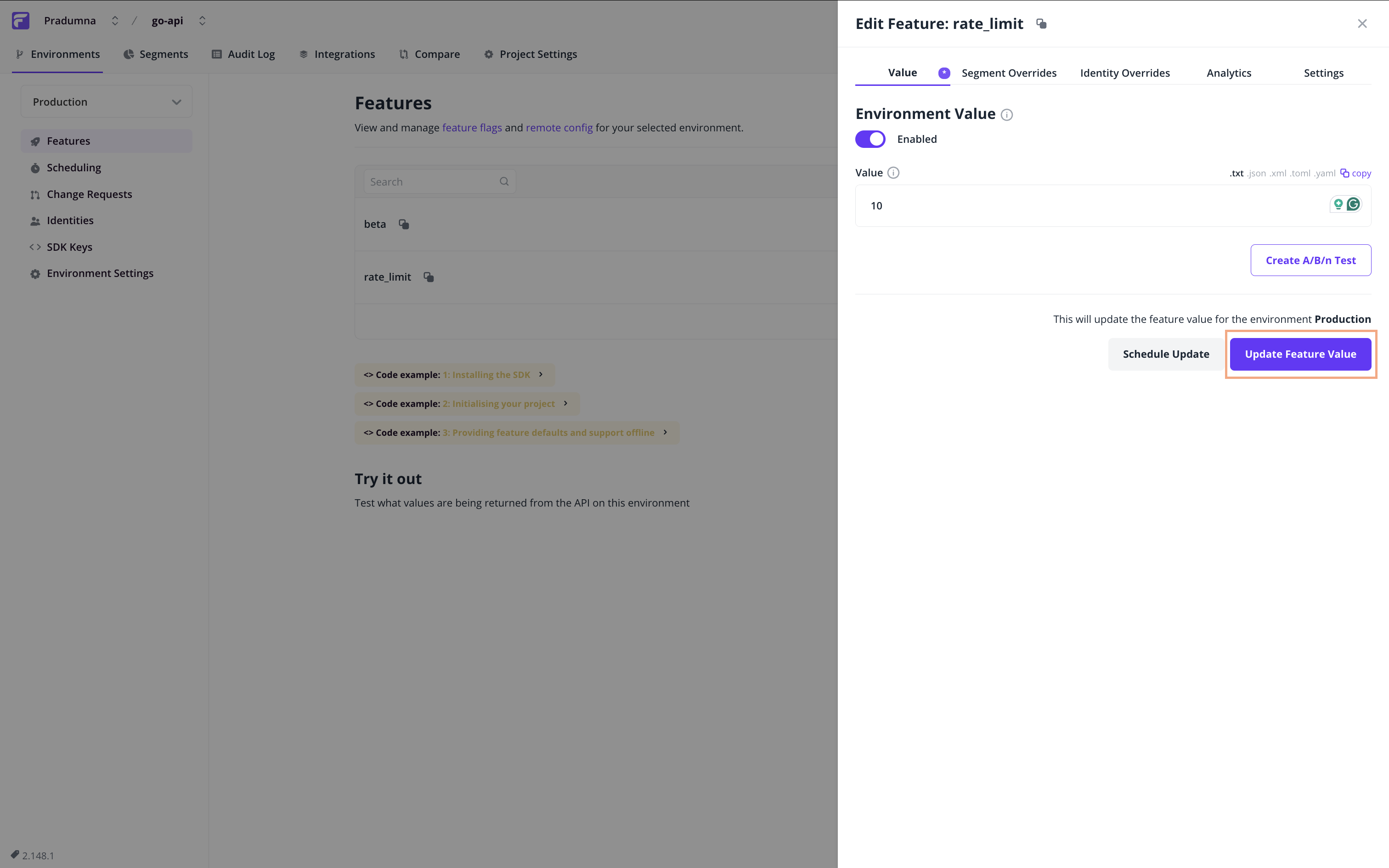Click Create A/B/n Test button
This screenshot has height=868, width=1389.
coord(1311,260)
